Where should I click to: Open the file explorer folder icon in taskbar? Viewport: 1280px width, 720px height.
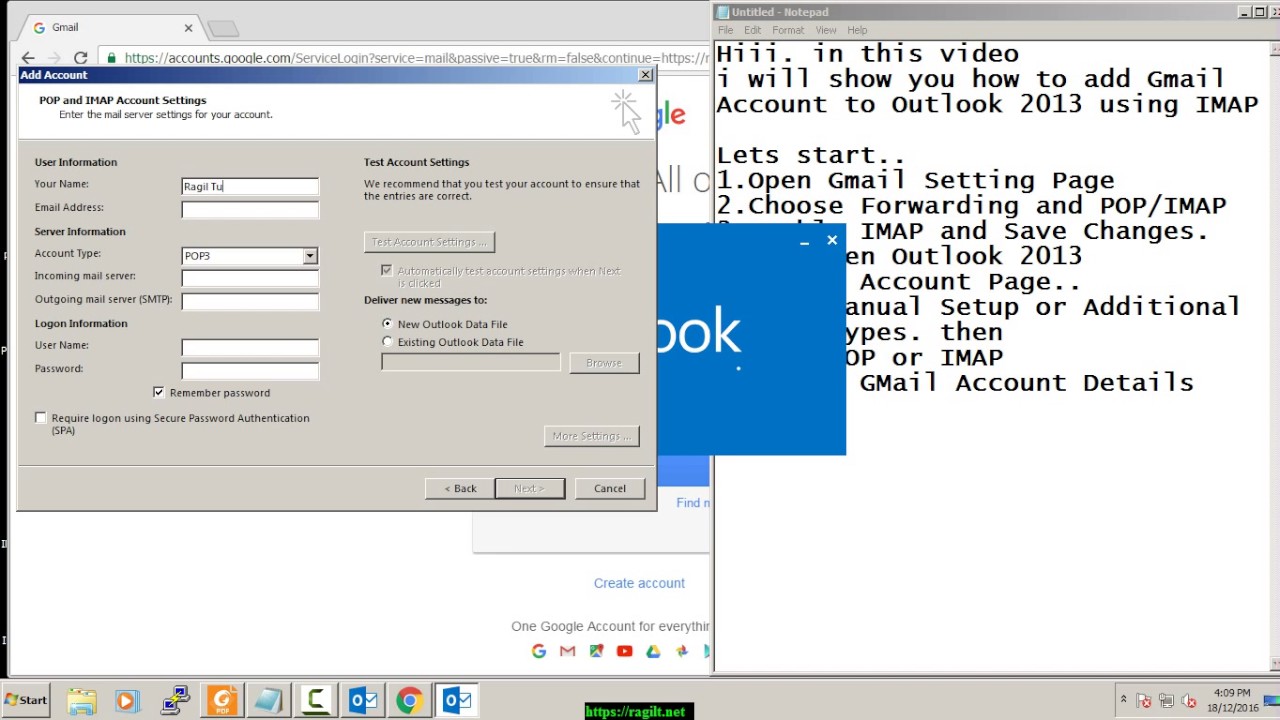click(82, 700)
